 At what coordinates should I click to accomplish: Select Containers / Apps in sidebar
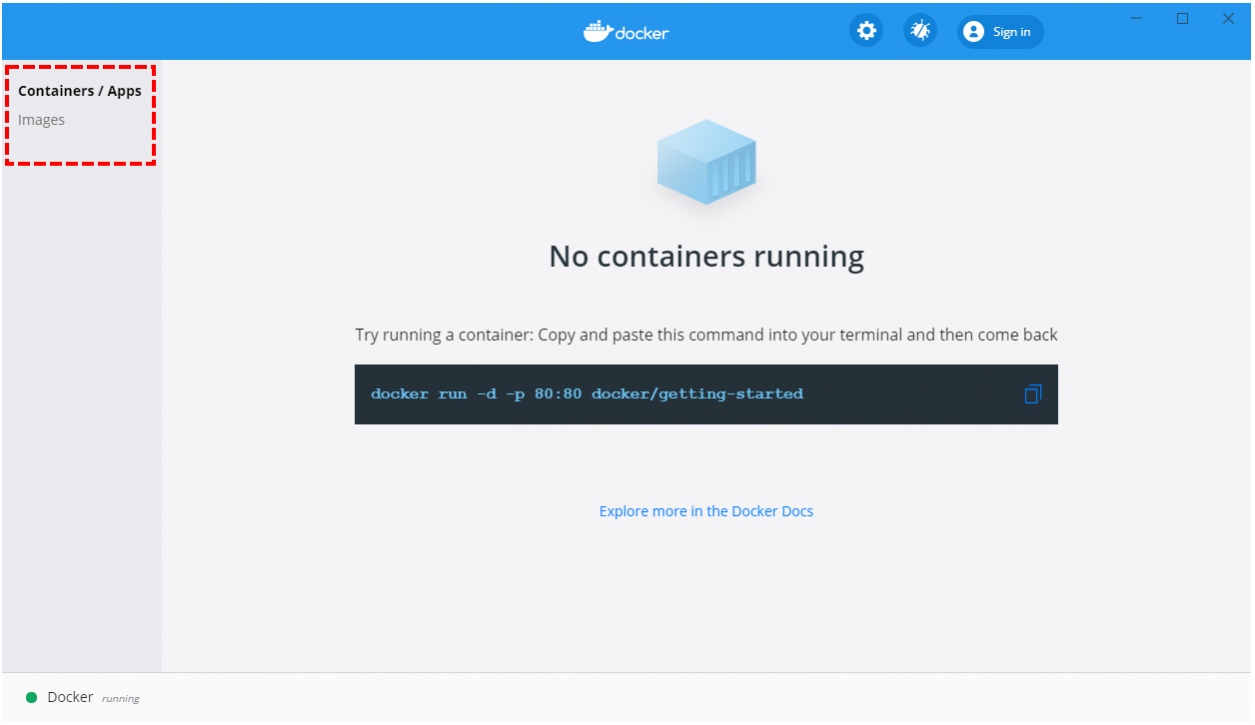80,91
